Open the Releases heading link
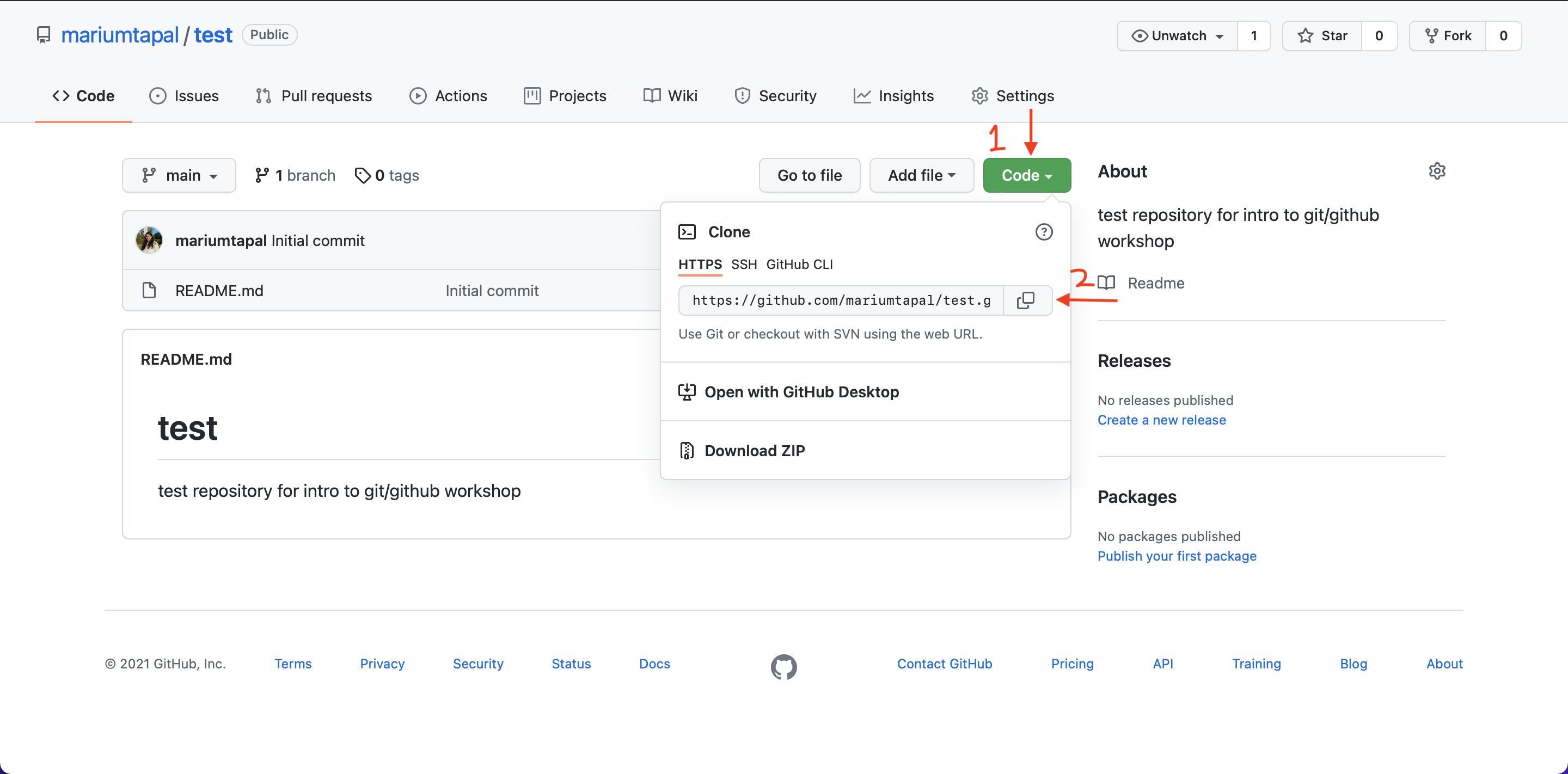Screen dimensions: 1568x774 [x=1134, y=361]
